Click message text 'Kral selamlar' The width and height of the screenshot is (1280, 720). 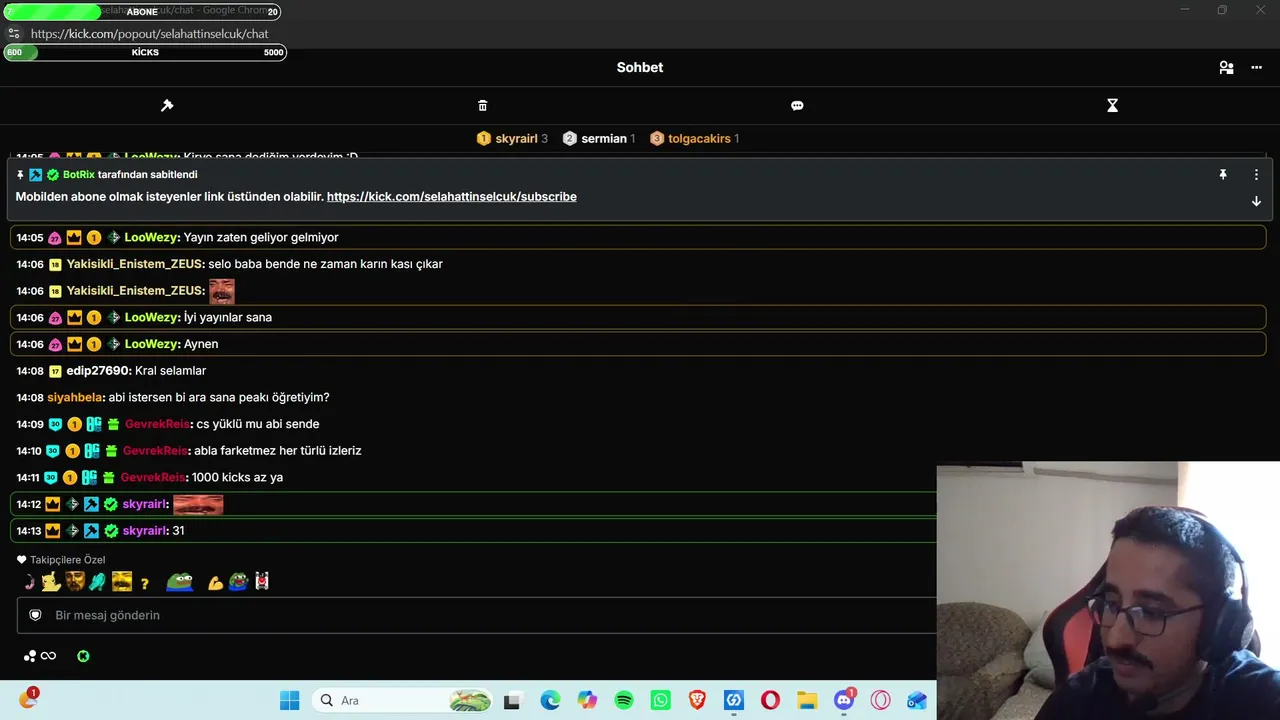point(170,371)
